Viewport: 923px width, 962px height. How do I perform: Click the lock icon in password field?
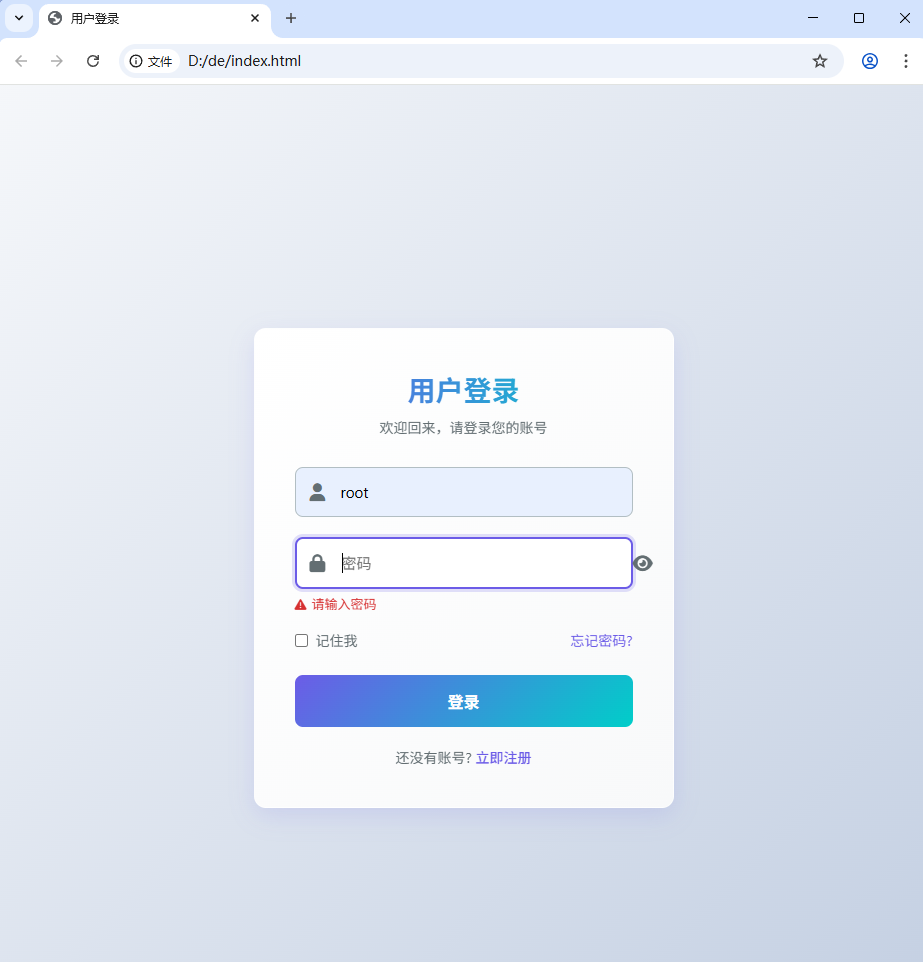(317, 563)
